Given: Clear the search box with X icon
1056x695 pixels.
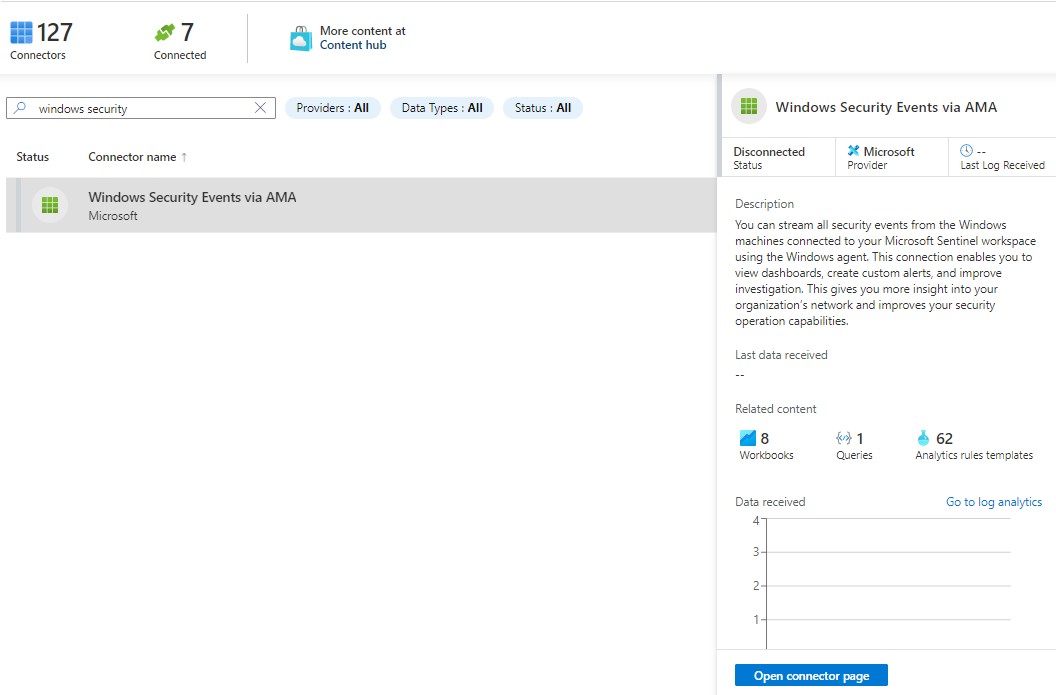Looking at the screenshot, I should (261, 108).
